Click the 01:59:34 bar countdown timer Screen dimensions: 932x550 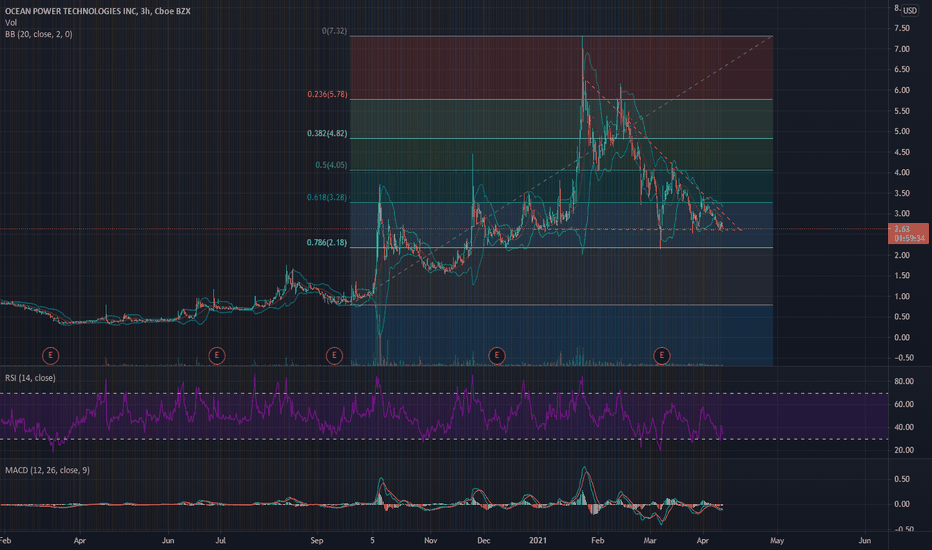point(909,238)
